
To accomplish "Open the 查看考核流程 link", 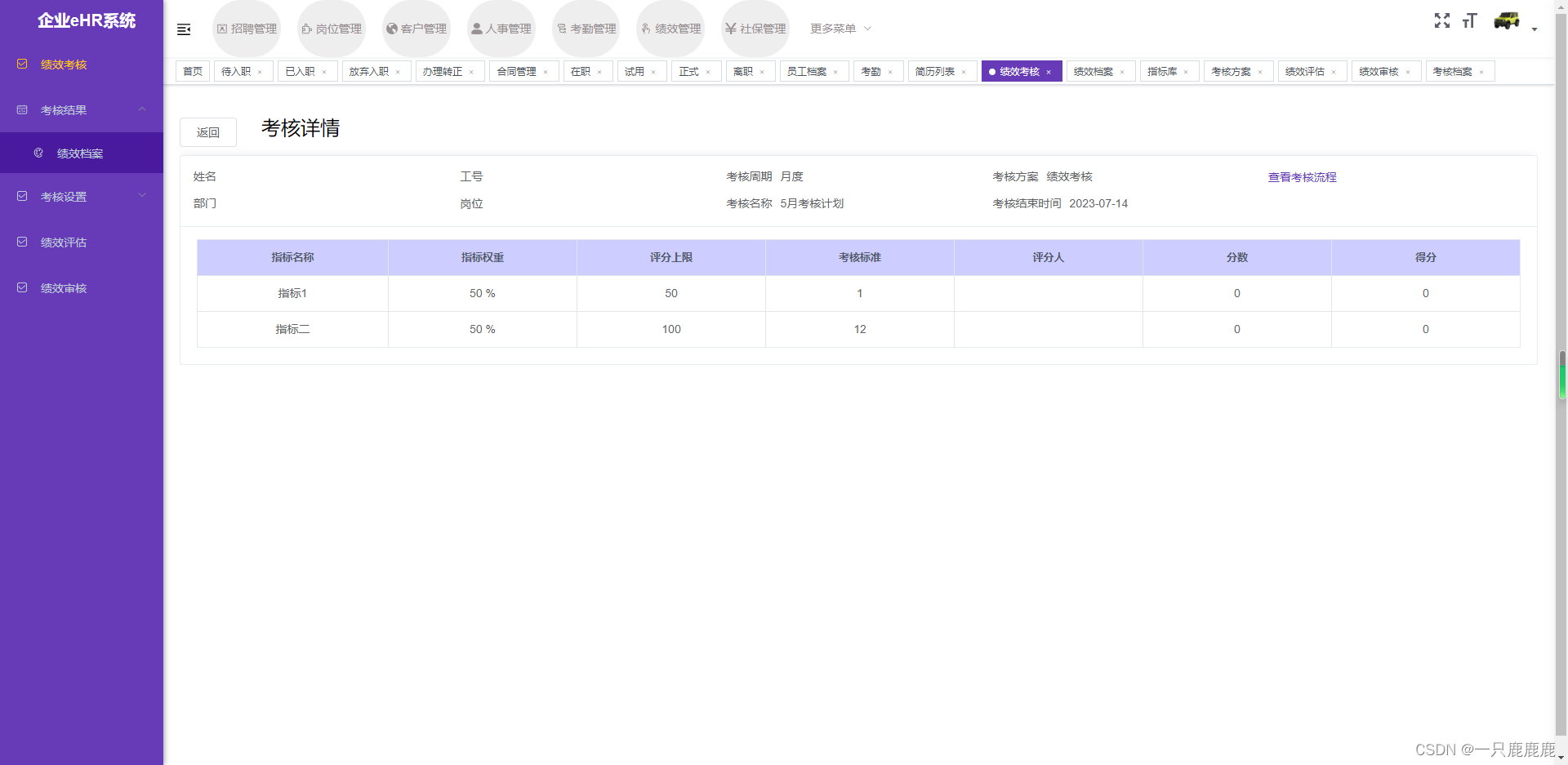I will 1302,176.
